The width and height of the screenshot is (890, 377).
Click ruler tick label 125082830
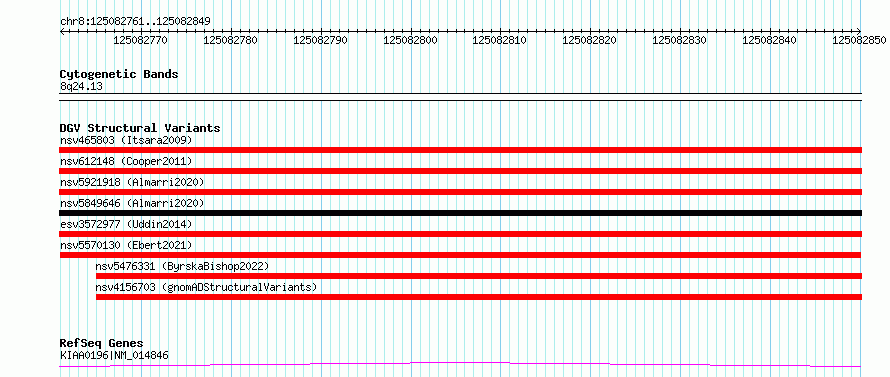tap(679, 40)
